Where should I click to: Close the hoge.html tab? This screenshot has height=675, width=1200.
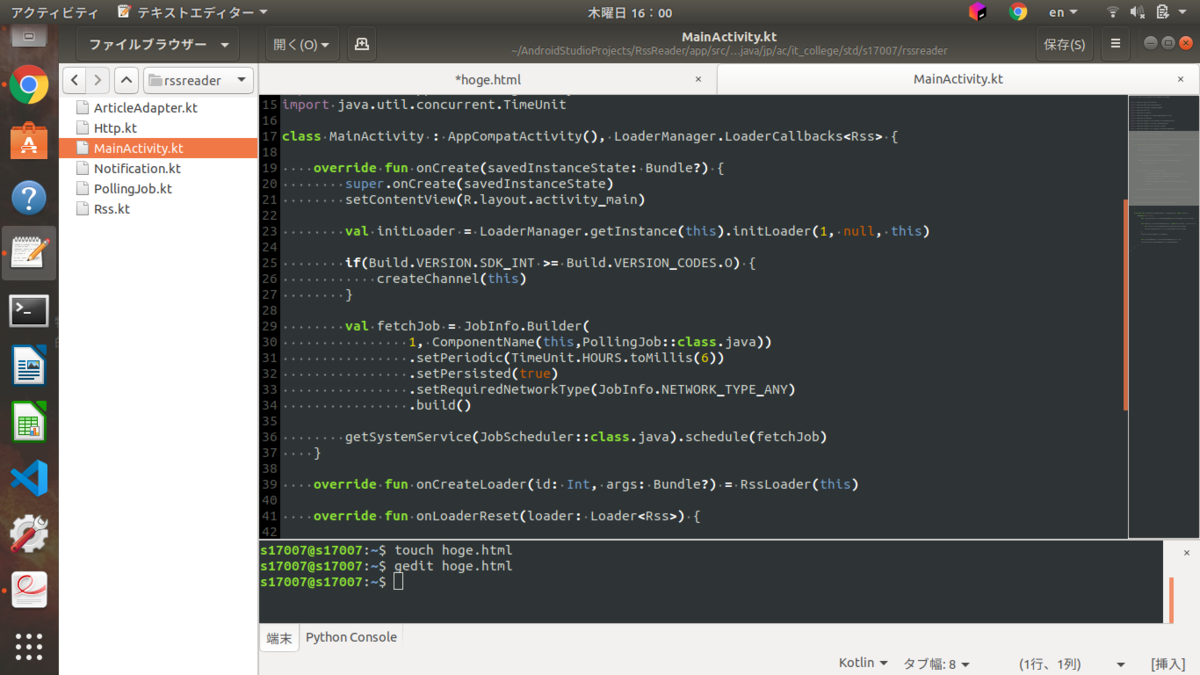pyautogui.click(x=698, y=79)
